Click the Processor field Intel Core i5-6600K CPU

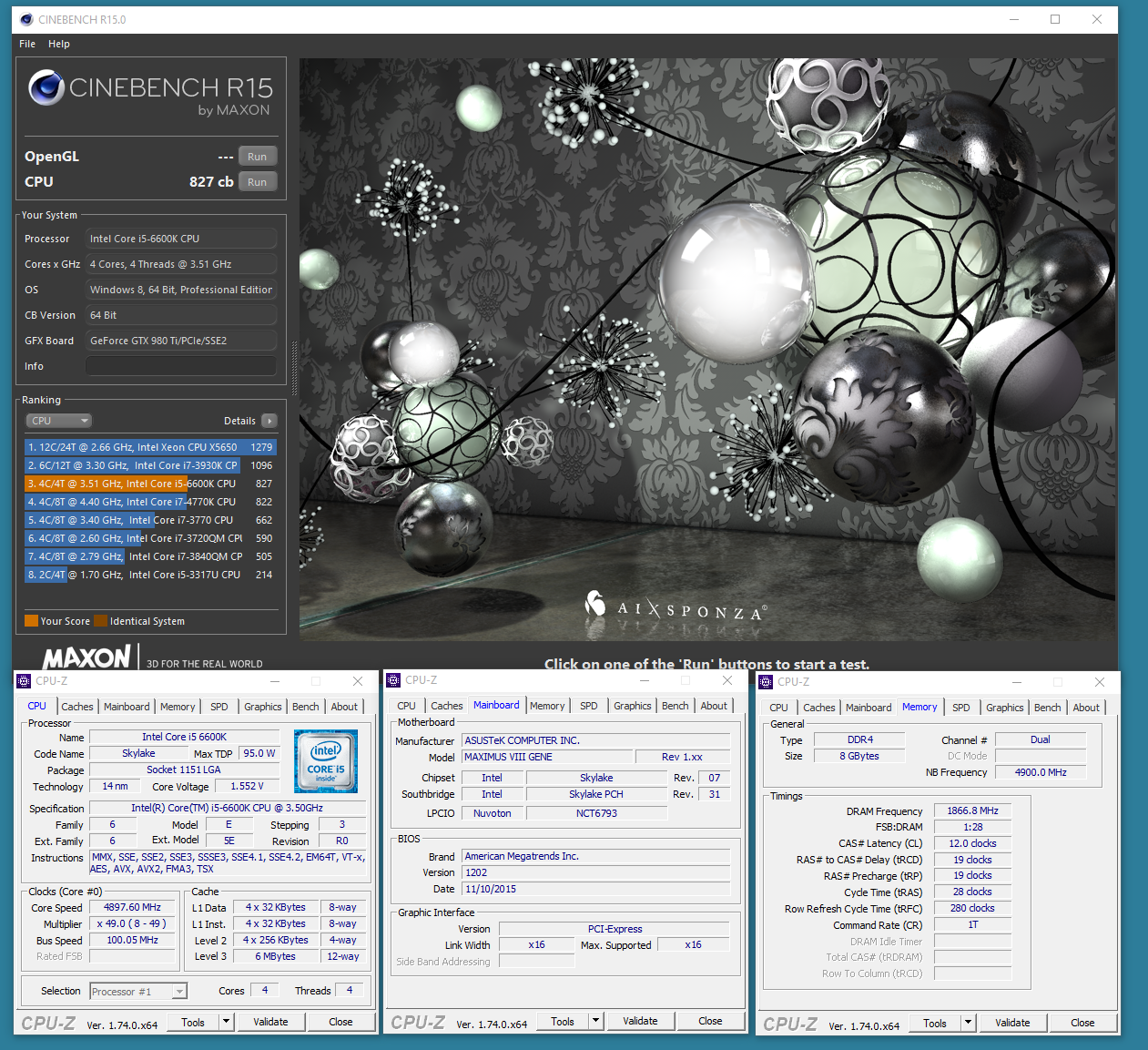pyautogui.click(x=181, y=239)
